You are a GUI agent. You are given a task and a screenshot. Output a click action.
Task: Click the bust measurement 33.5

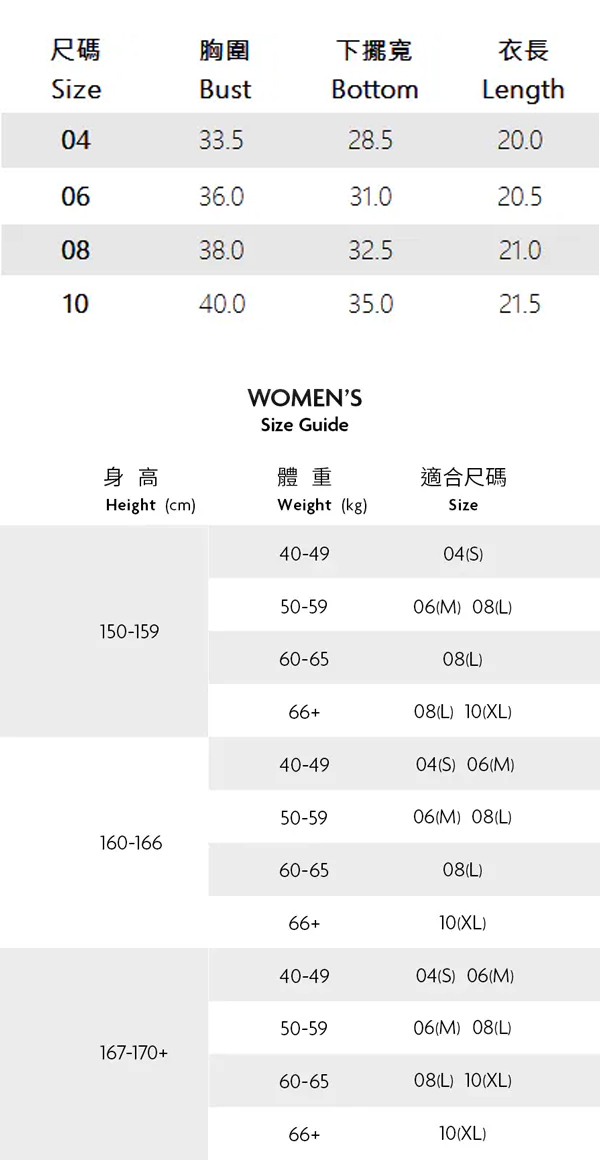(x=221, y=141)
